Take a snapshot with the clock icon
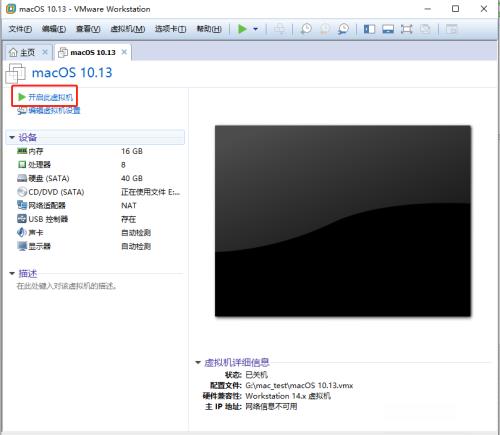The height and width of the screenshot is (435, 500). click(306, 29)
